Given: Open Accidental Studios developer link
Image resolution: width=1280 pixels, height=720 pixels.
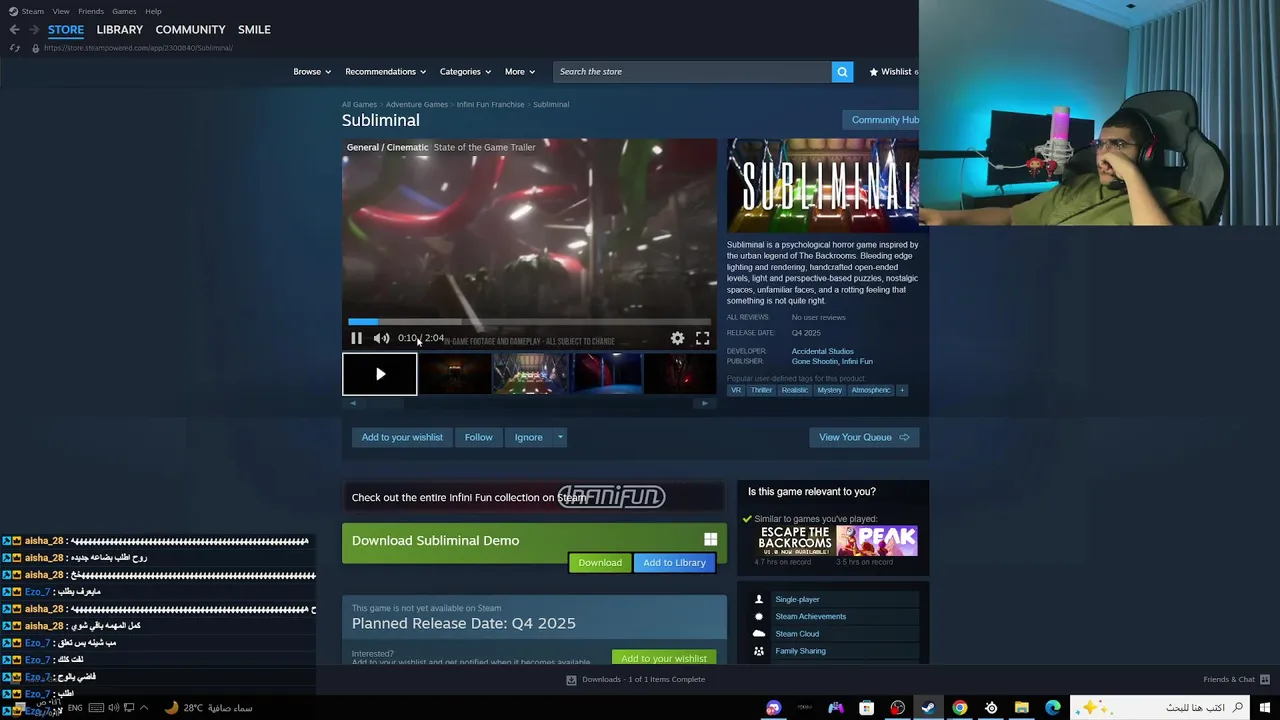Looking at the screenshot, I should 823,351.
